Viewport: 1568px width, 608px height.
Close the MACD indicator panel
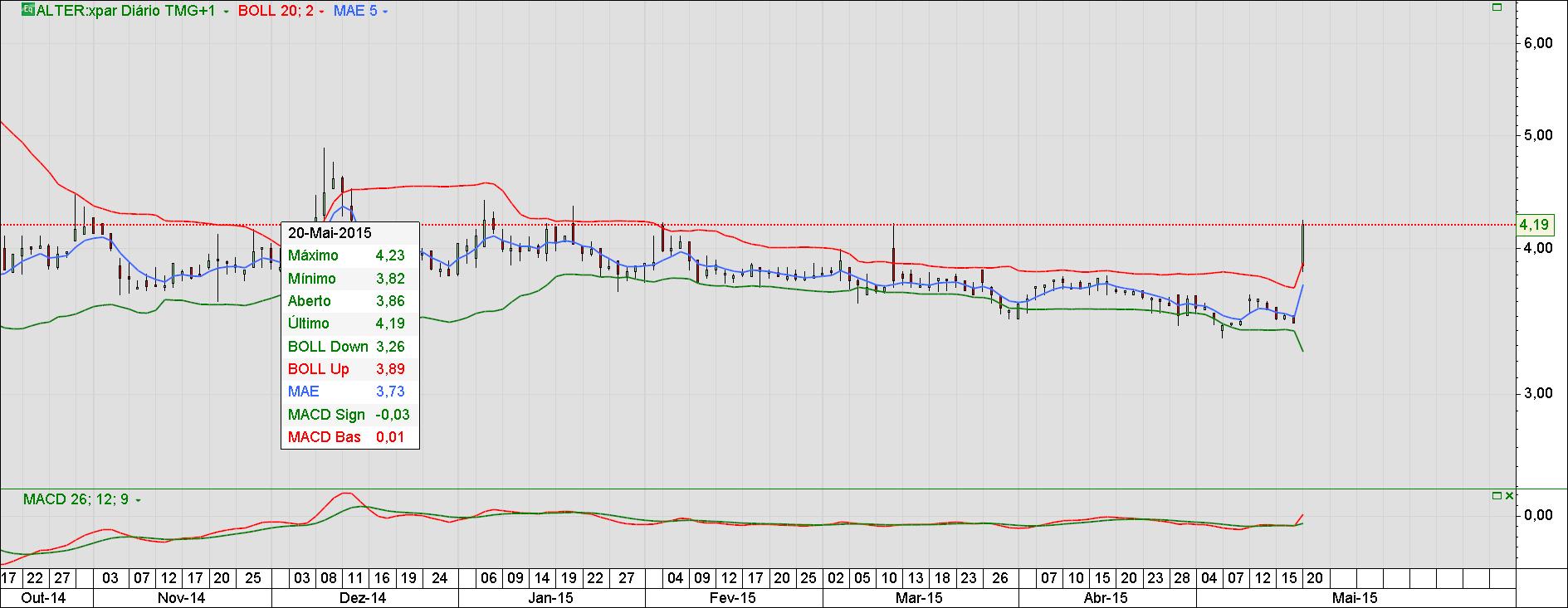[x=1509, y=496]
